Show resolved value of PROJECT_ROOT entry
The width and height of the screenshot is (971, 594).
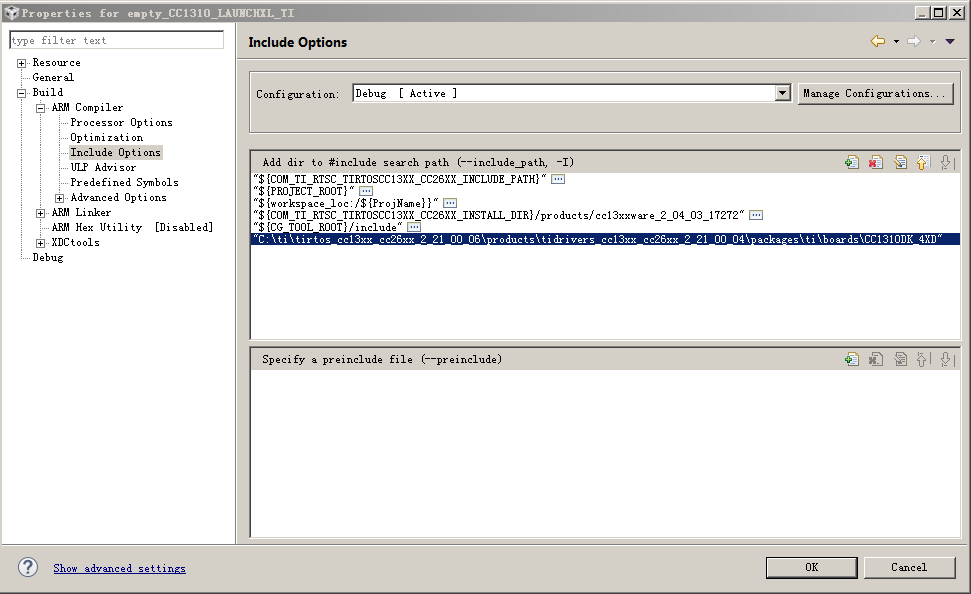point(366,191)
